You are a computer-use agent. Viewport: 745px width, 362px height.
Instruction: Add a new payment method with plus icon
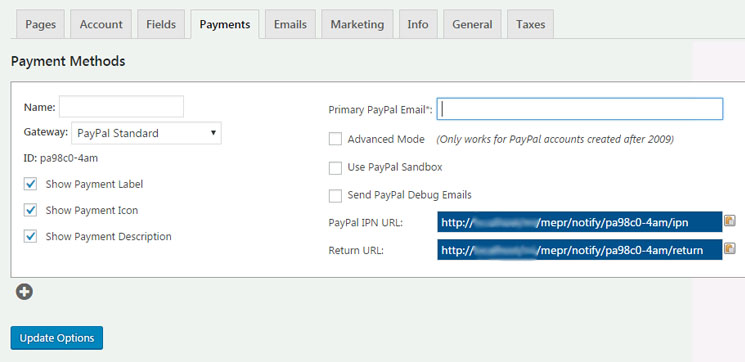[24, 292]
